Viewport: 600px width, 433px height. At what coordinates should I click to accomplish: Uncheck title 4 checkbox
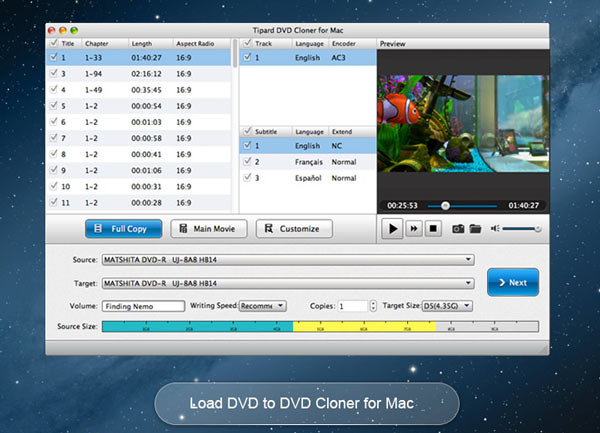pos(54,90)
